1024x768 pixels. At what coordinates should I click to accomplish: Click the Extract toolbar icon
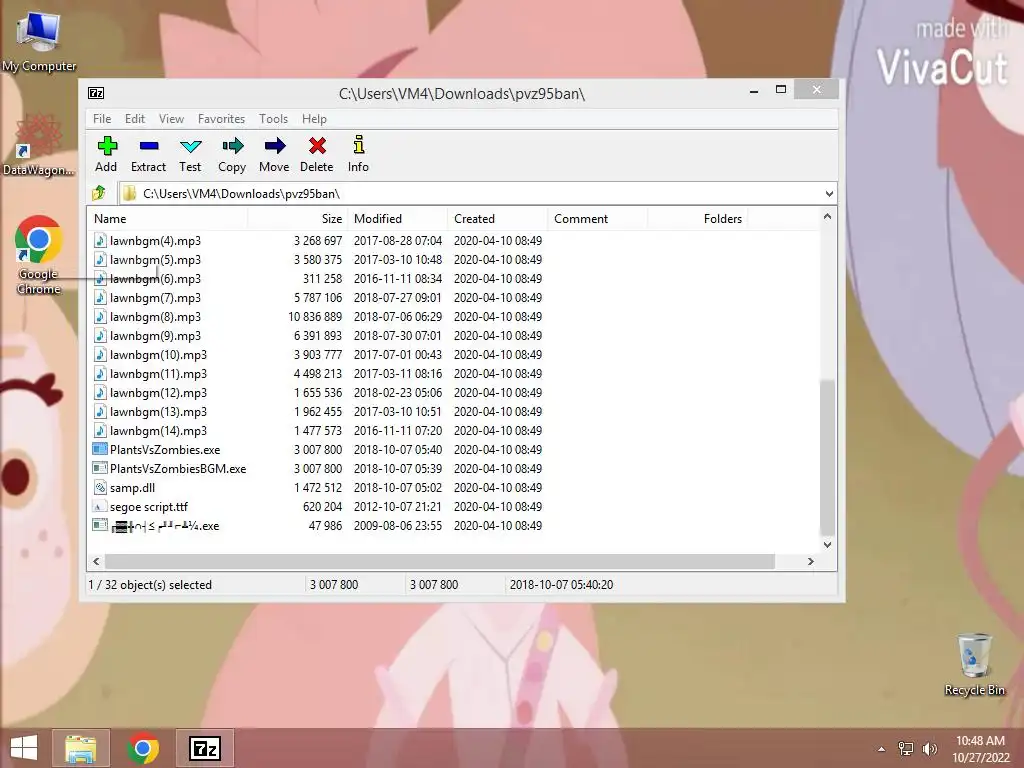pos(149,146)
